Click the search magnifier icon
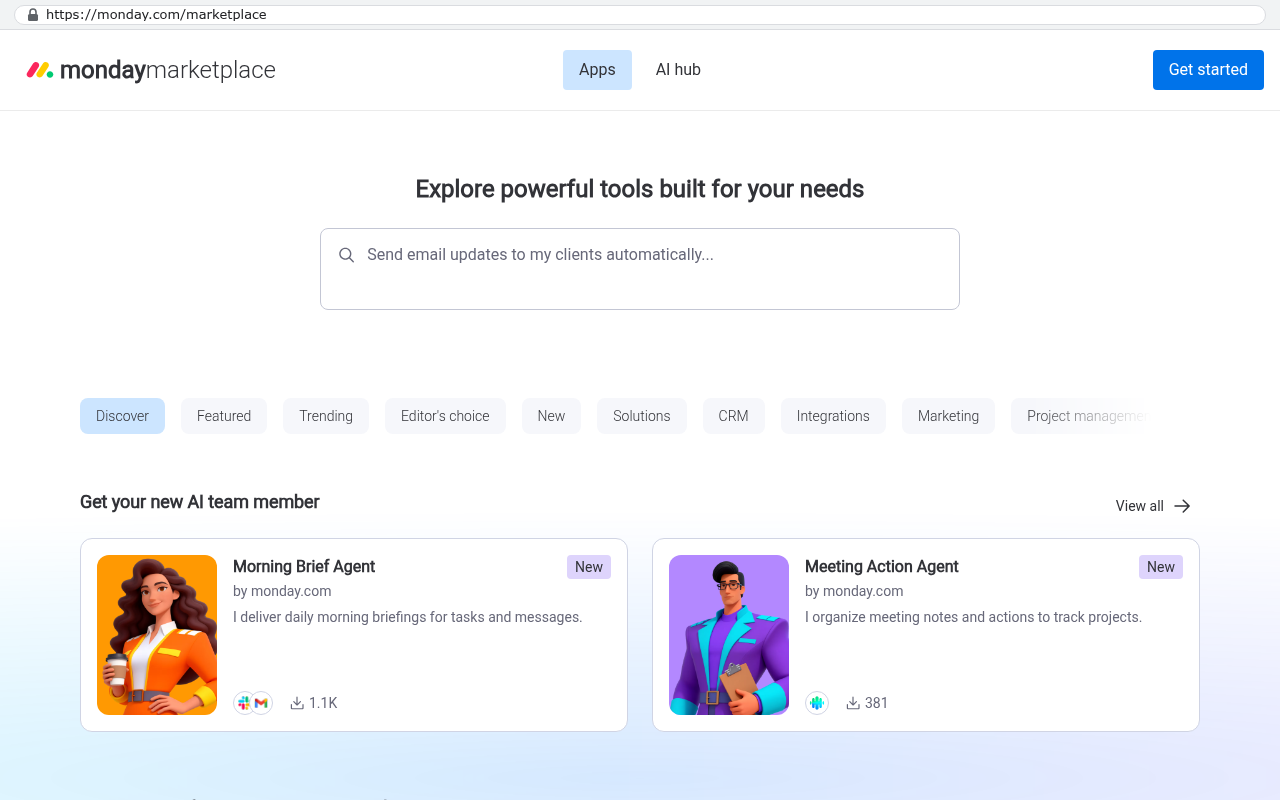1280x800 pixels. click(347, 255)
